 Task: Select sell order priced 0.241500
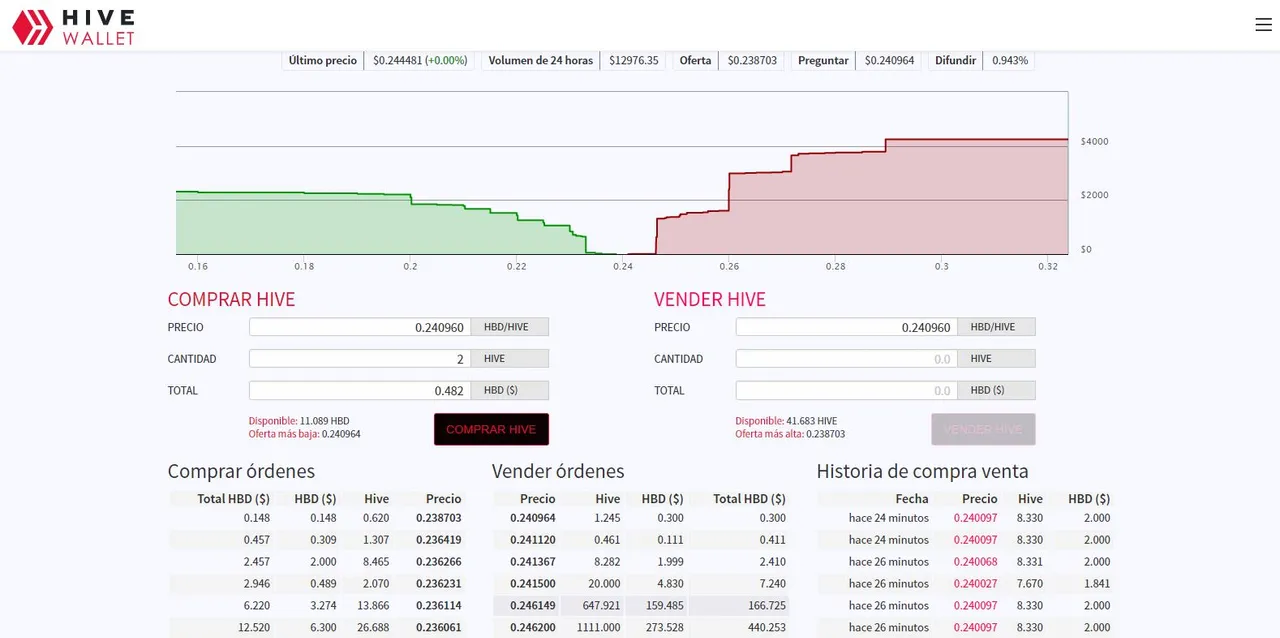[x=640, y=584]
